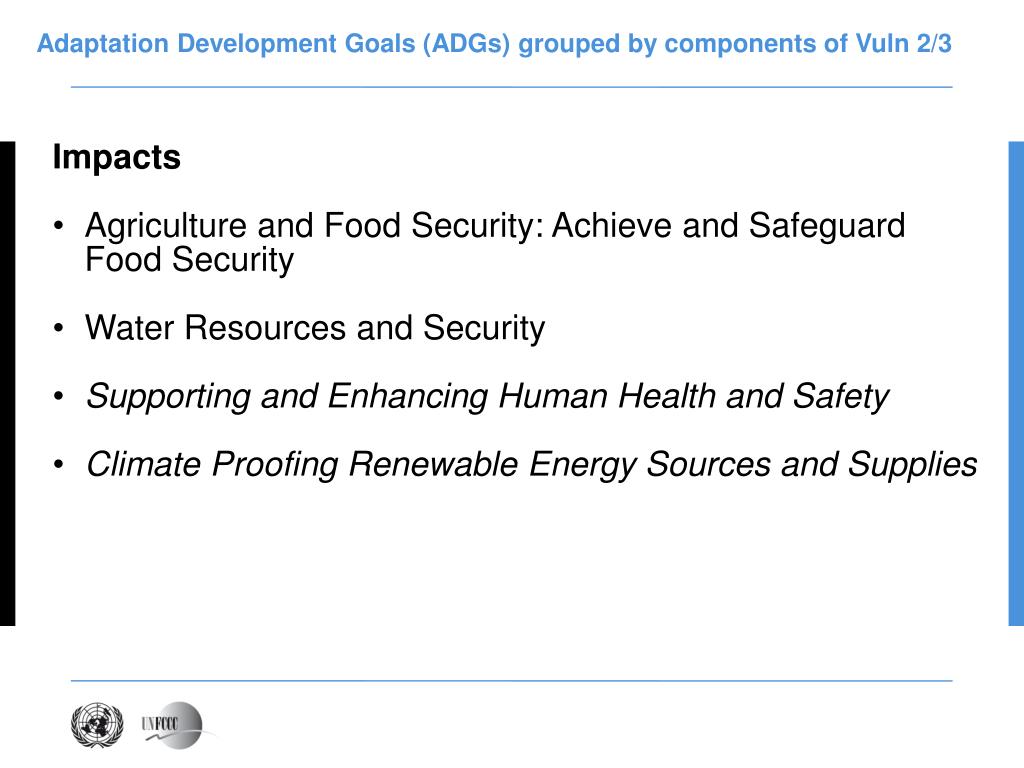The image size is (1024, 768).
Task: Click the Impacts heading
Action: pos(116,157)
